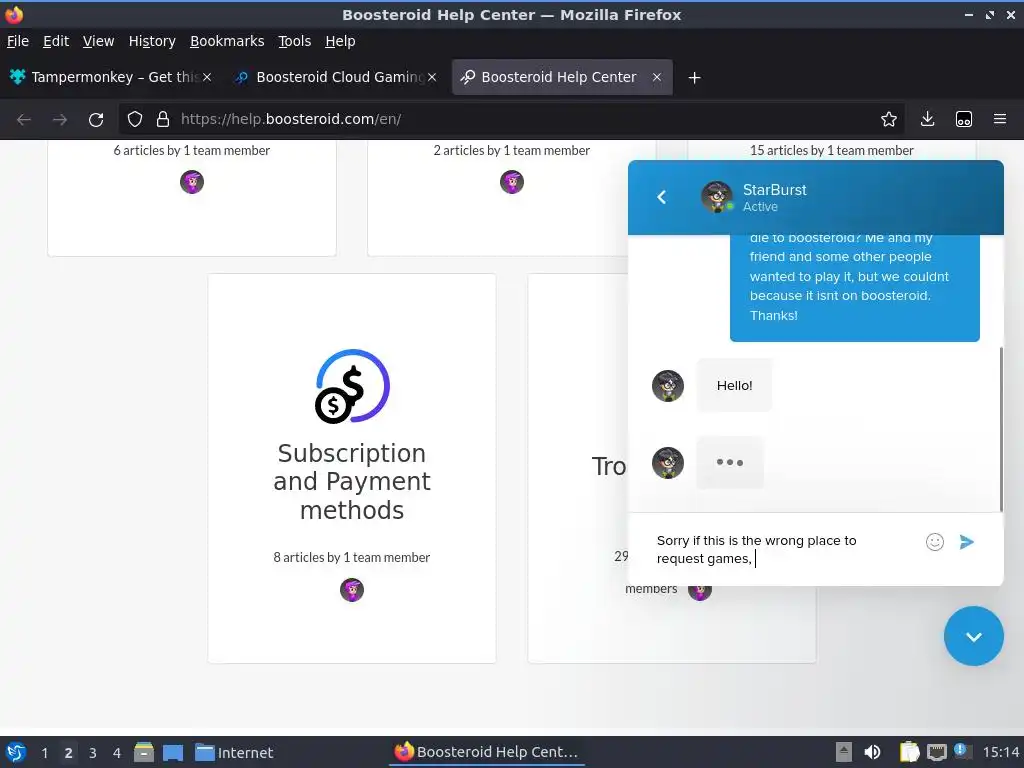Switch to workspace 2
This screenshot has height=768, width=1024.
coord(68,753)
